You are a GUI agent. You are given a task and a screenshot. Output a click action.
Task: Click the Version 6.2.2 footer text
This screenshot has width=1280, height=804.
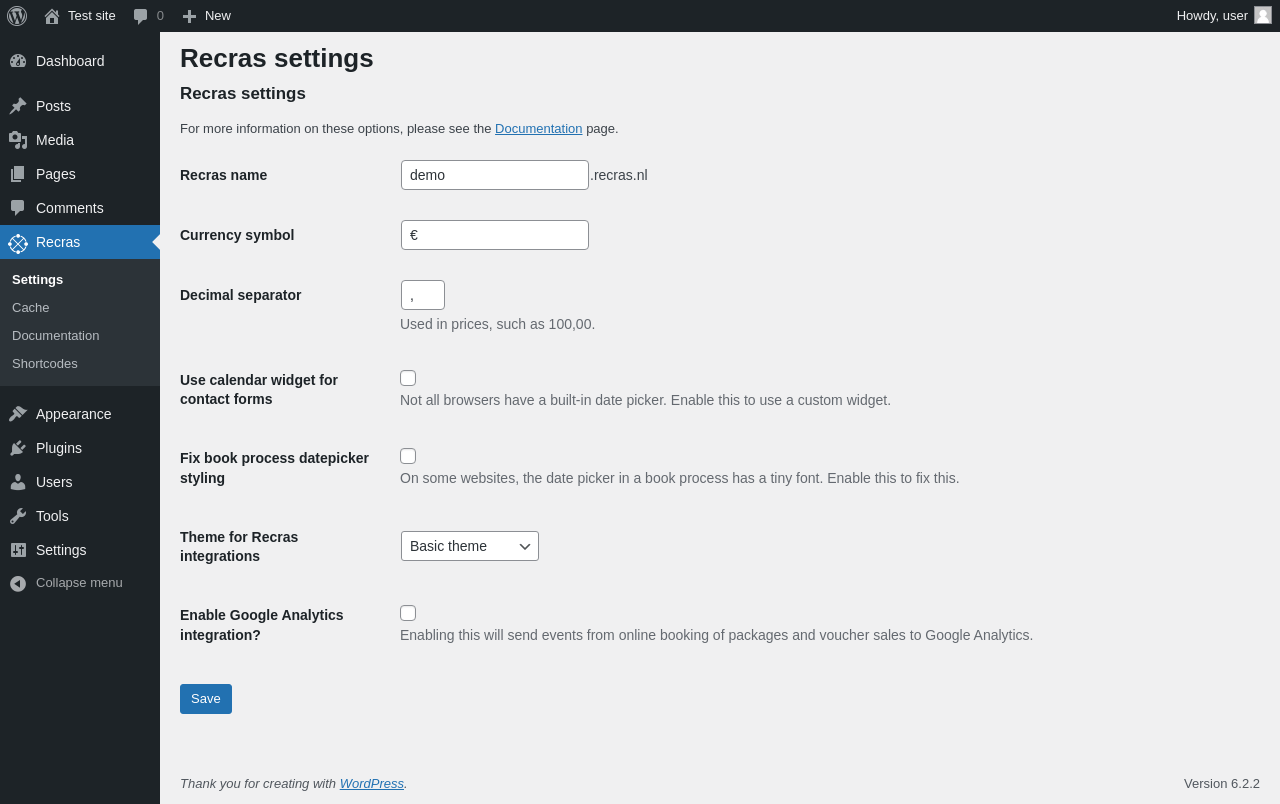pos(1222,783)
